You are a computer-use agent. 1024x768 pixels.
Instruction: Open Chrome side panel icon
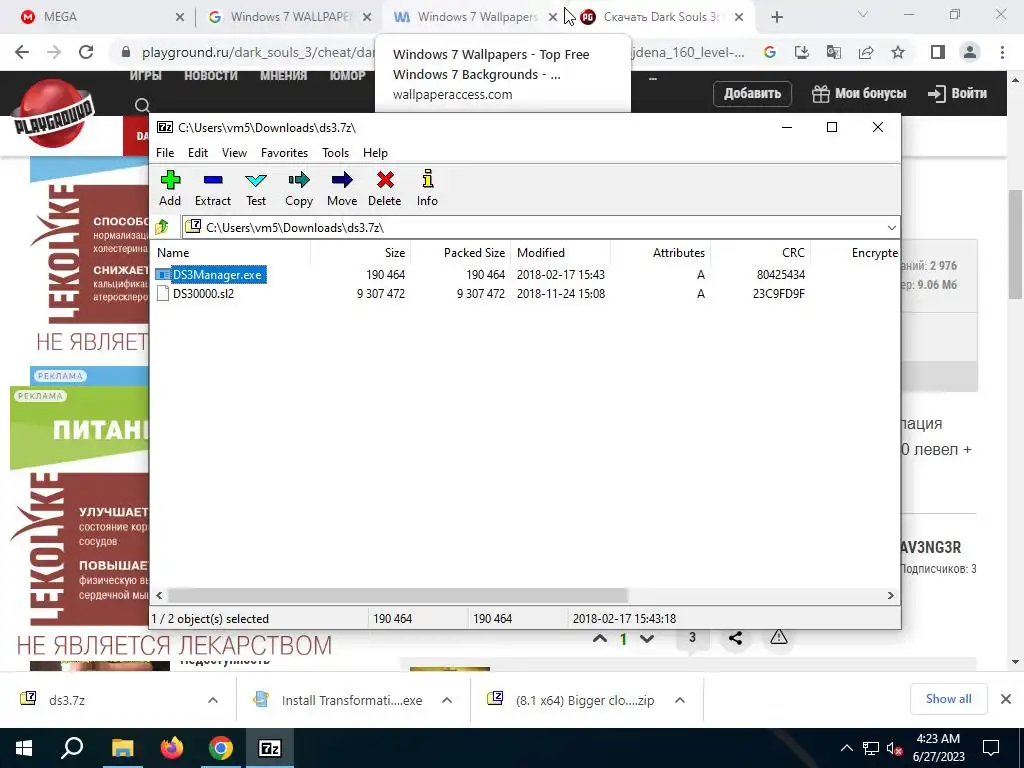938,52
